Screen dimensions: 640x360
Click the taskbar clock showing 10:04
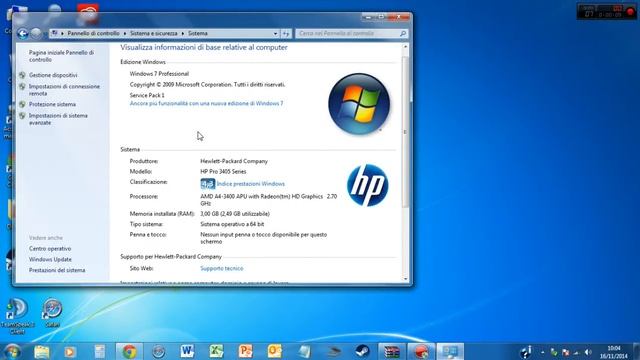(x=614, y=352)
